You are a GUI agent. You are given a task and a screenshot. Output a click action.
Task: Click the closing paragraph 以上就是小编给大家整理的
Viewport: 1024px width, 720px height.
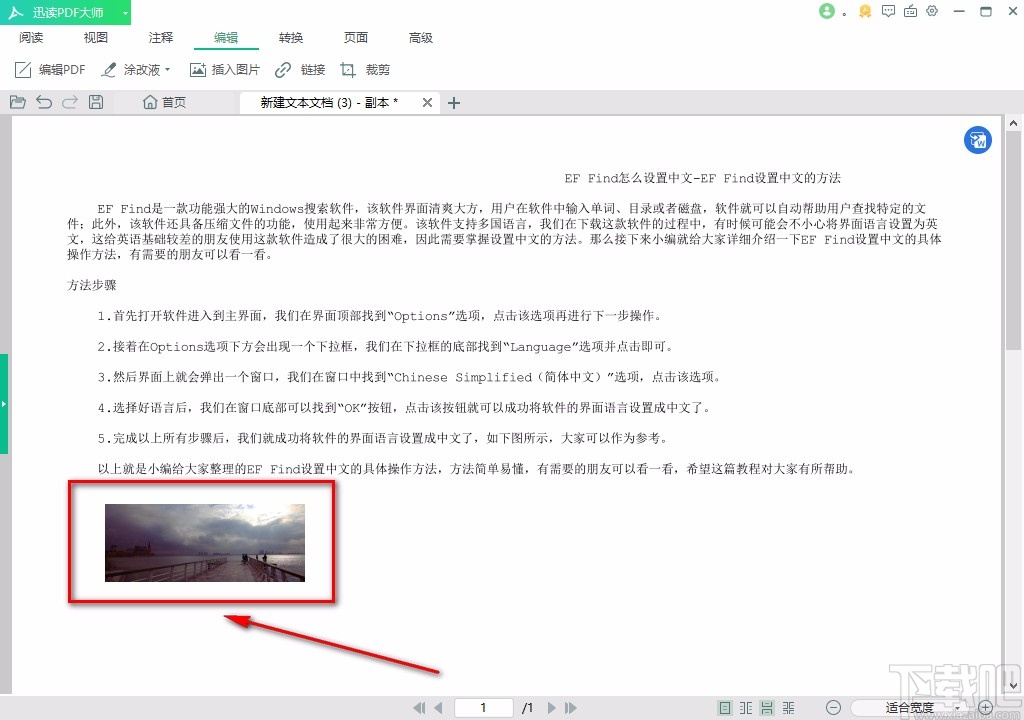pos(477,469)
